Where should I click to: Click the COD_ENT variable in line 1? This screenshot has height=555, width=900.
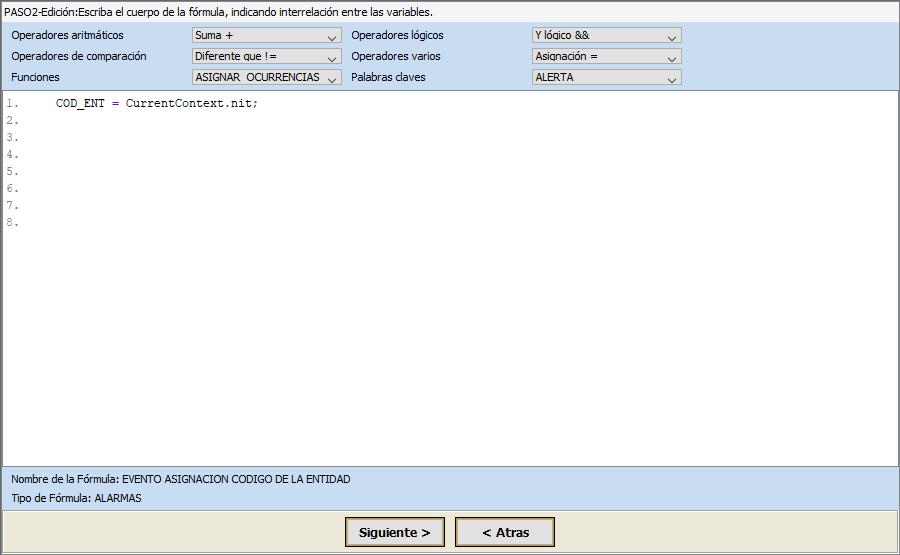click(x=80, y=104)
